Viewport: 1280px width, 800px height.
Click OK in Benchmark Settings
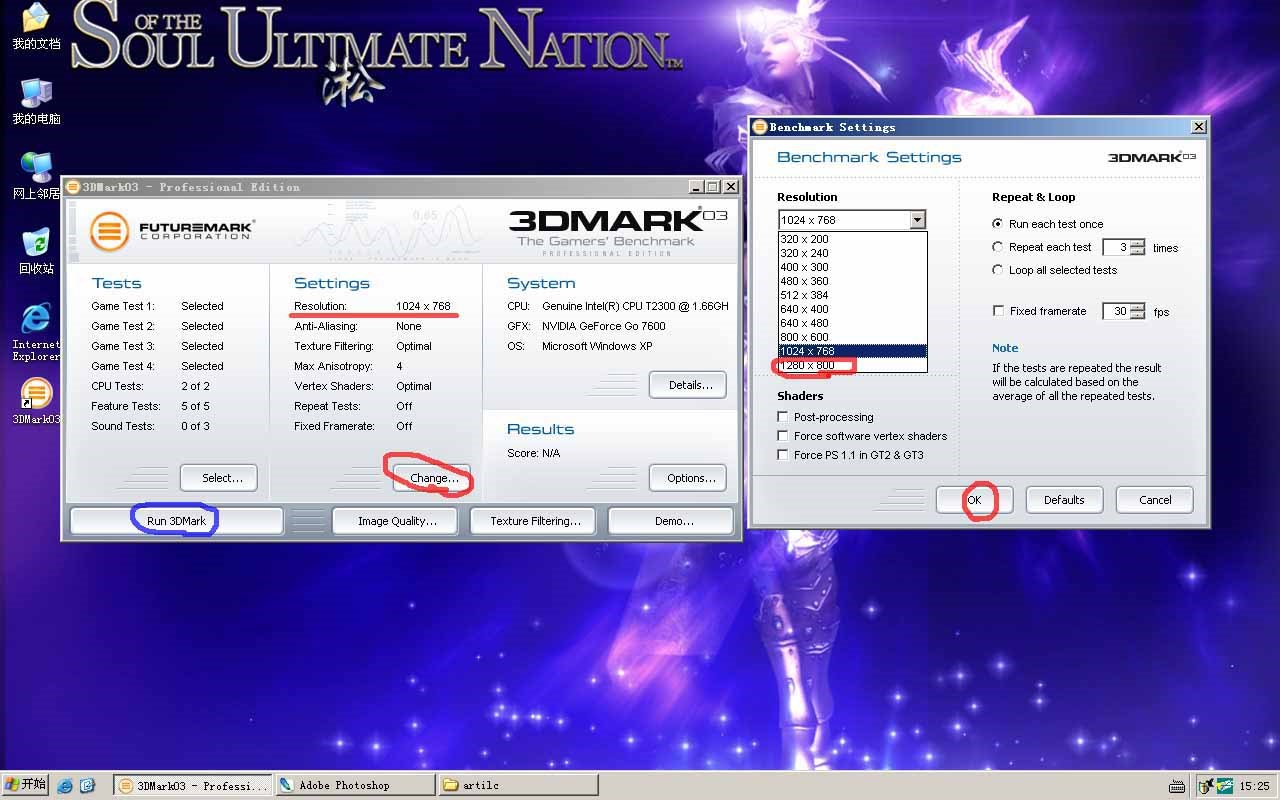(975, 500)
